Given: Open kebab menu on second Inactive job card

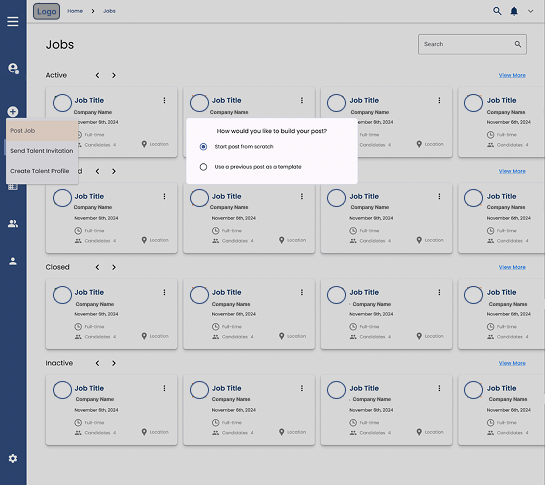Looking at the screenshot, I should pos(302,388).
